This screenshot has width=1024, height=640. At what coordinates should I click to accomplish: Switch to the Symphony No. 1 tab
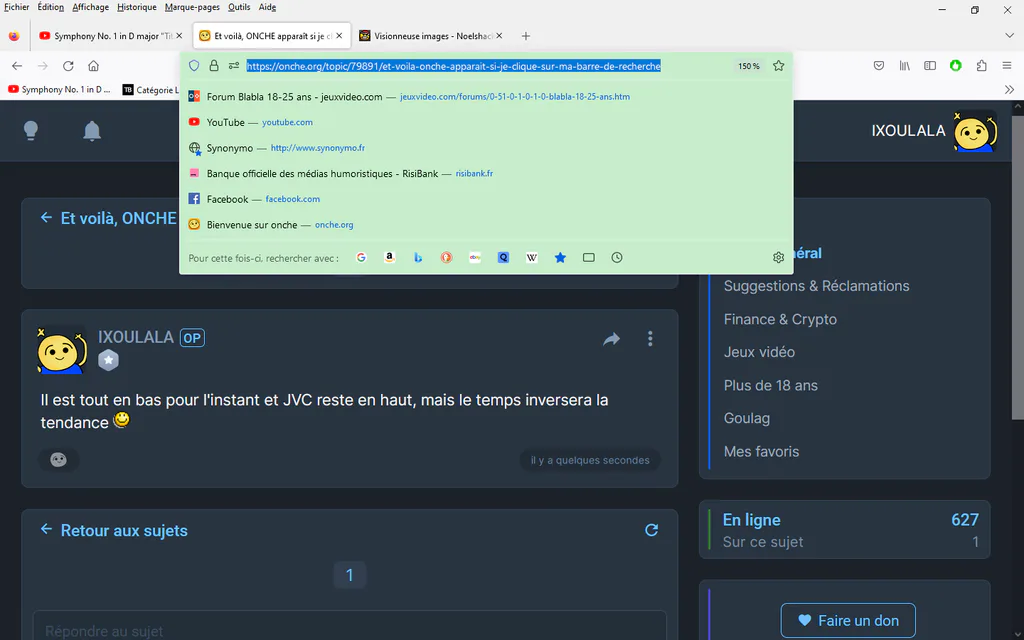point(110,36)
